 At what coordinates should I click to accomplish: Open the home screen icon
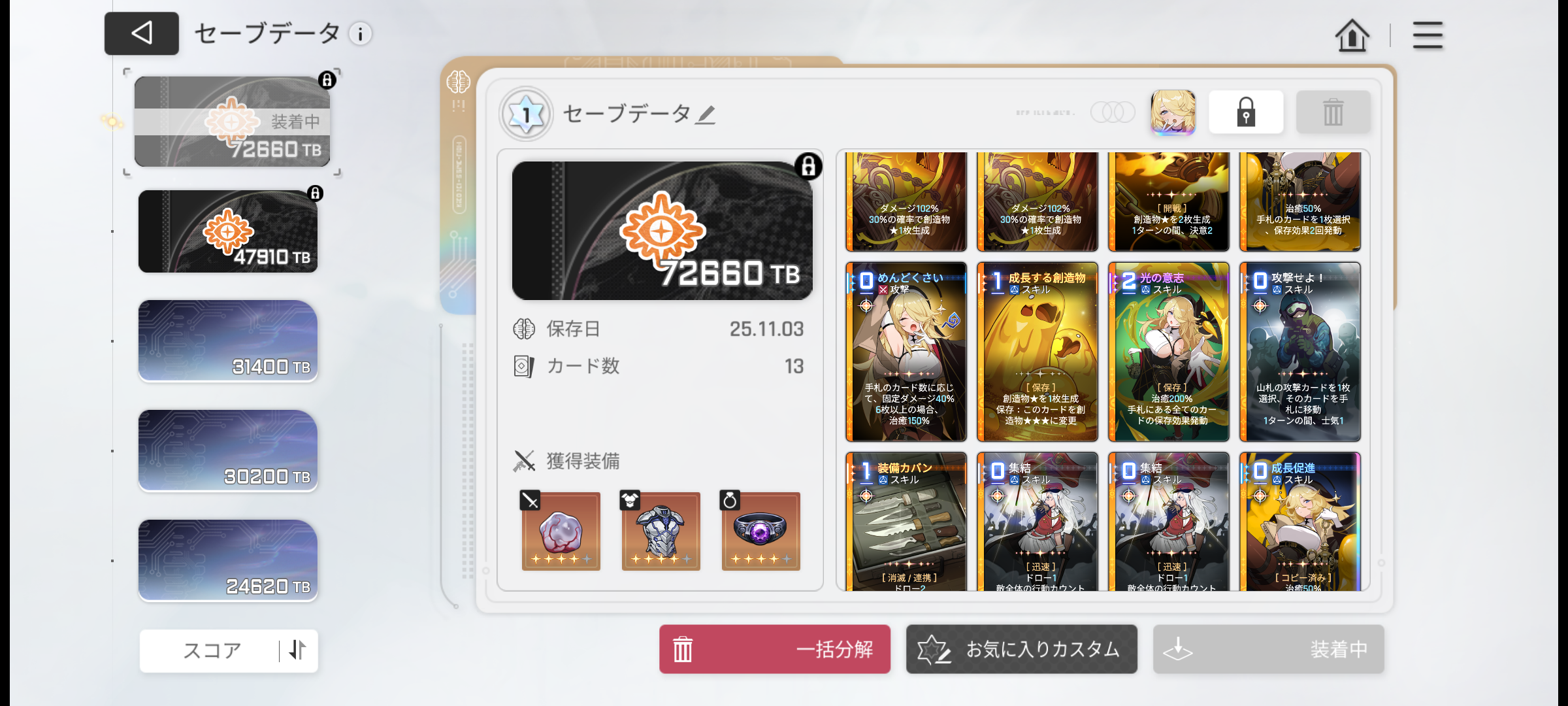click(x=1352, y=35)
